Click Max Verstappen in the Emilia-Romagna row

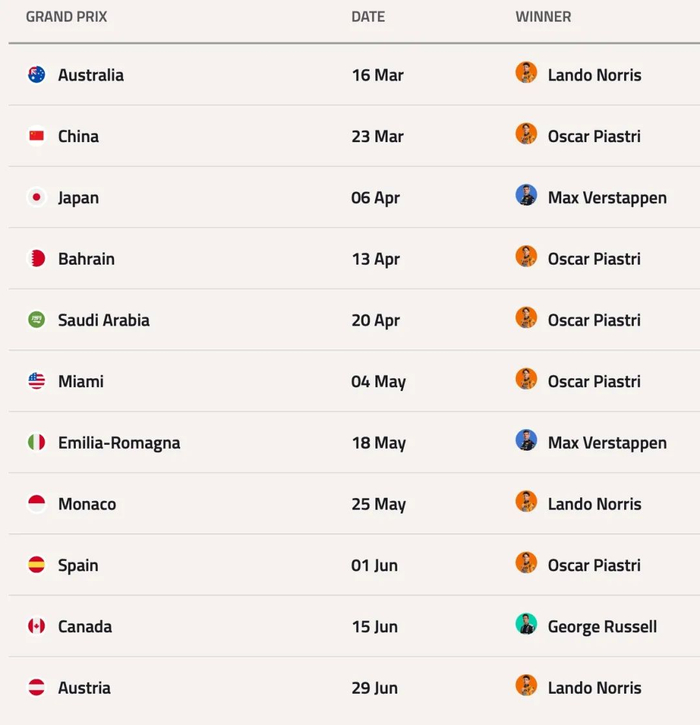(607, 443)
